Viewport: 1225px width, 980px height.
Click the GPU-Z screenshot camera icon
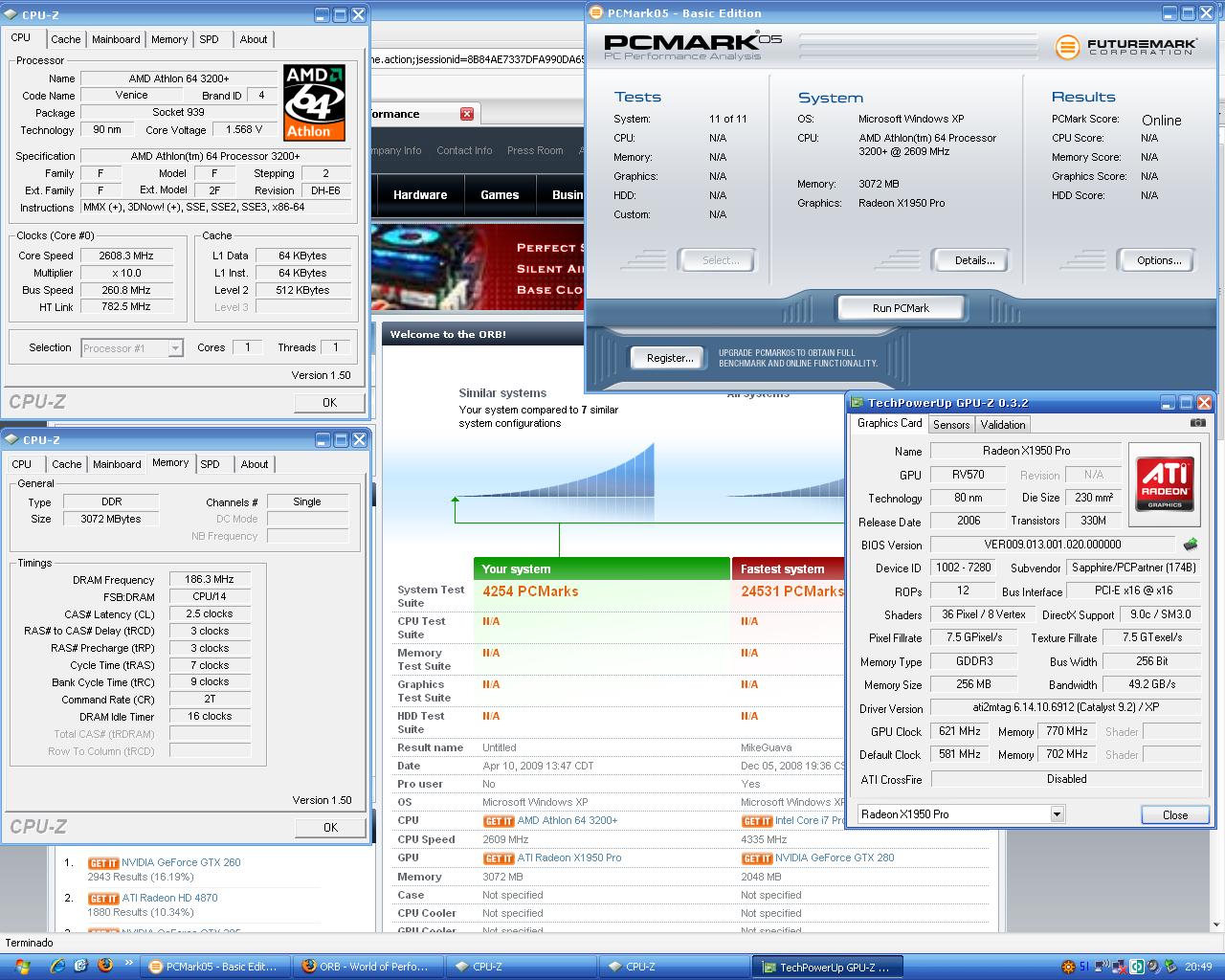(1197, 422)
